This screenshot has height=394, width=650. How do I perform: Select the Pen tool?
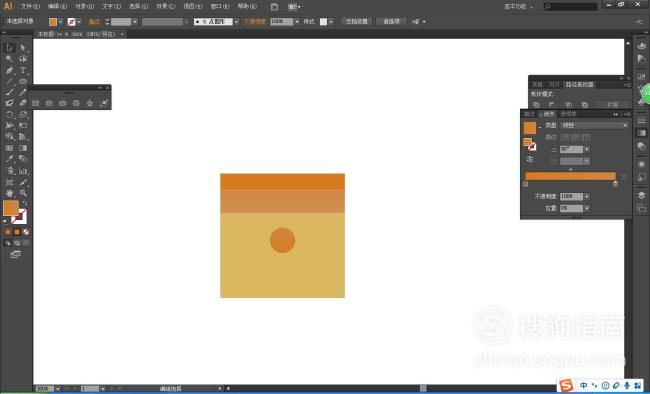click(9, 70)
